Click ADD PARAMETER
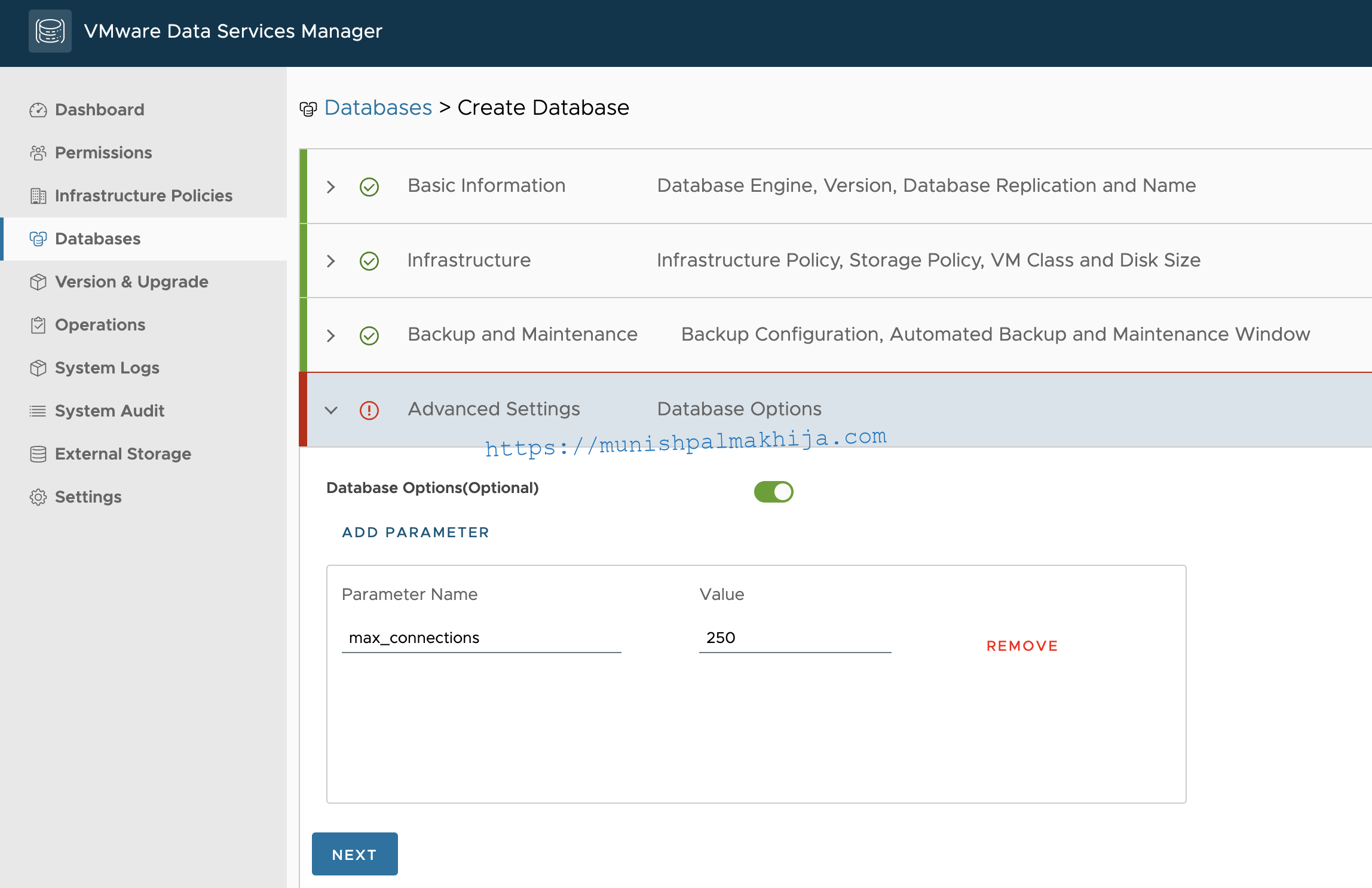 tap(415, 532)
